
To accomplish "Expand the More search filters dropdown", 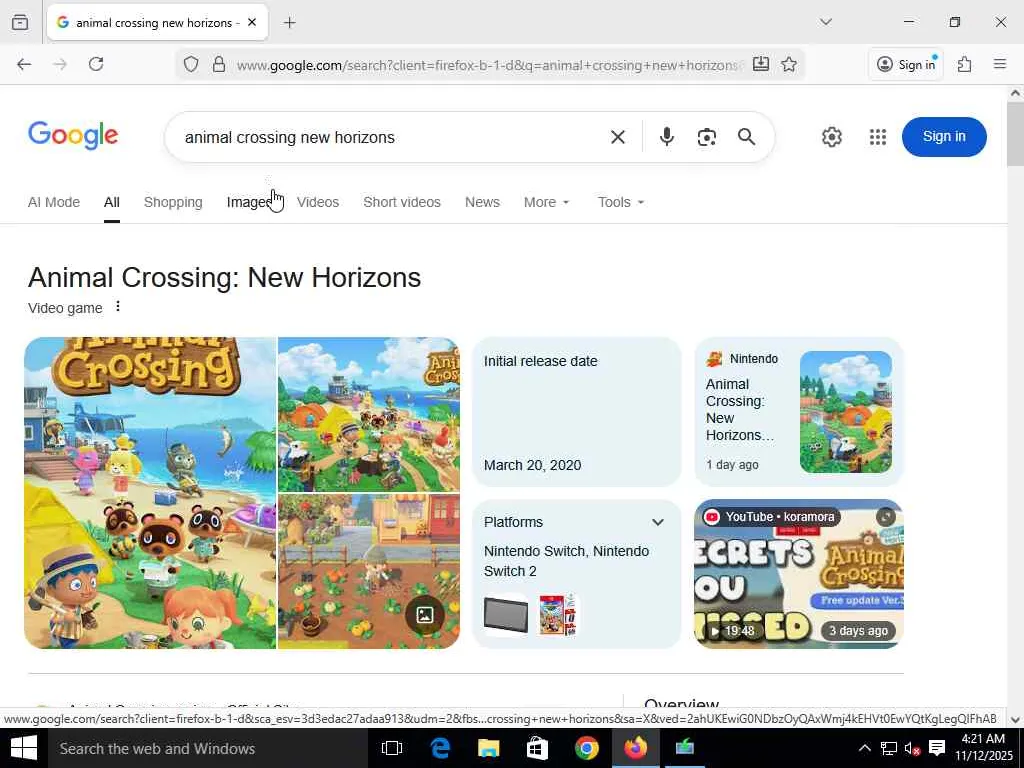I will click(547, 202).
